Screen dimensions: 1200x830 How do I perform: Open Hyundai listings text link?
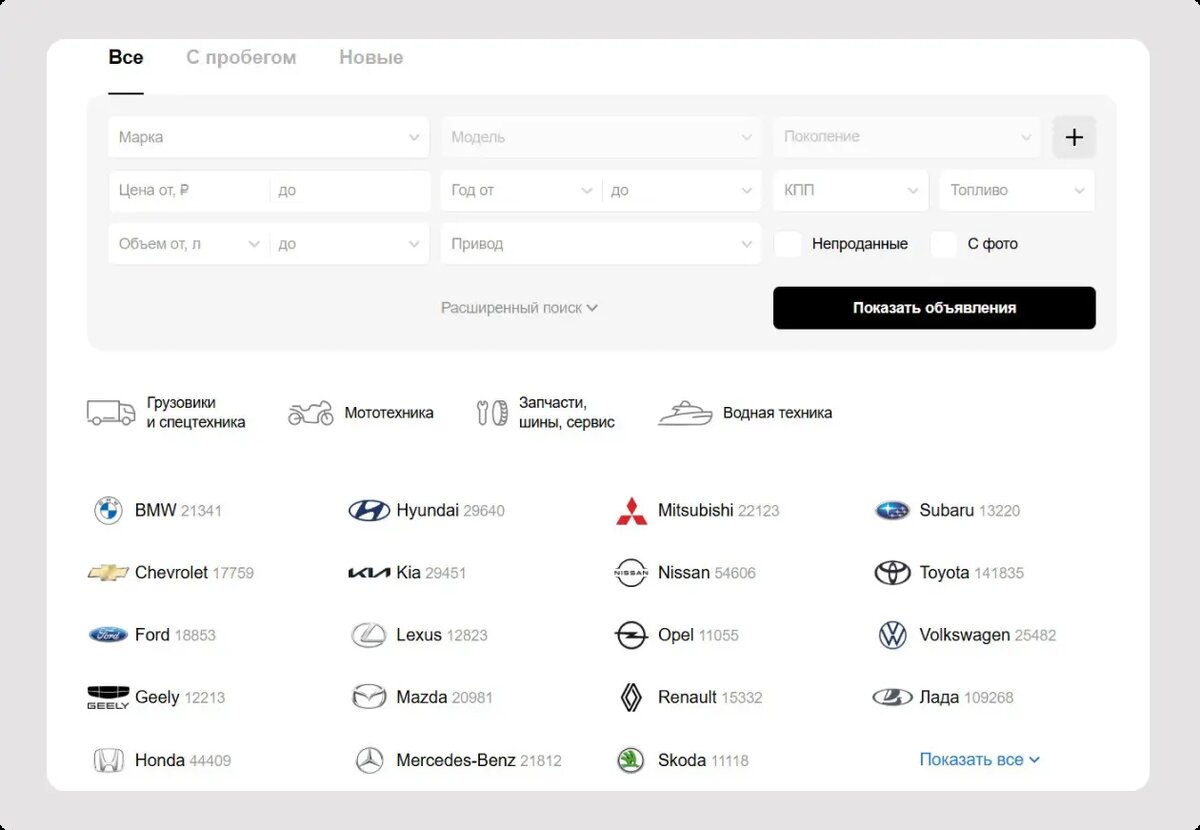[428, 511]
